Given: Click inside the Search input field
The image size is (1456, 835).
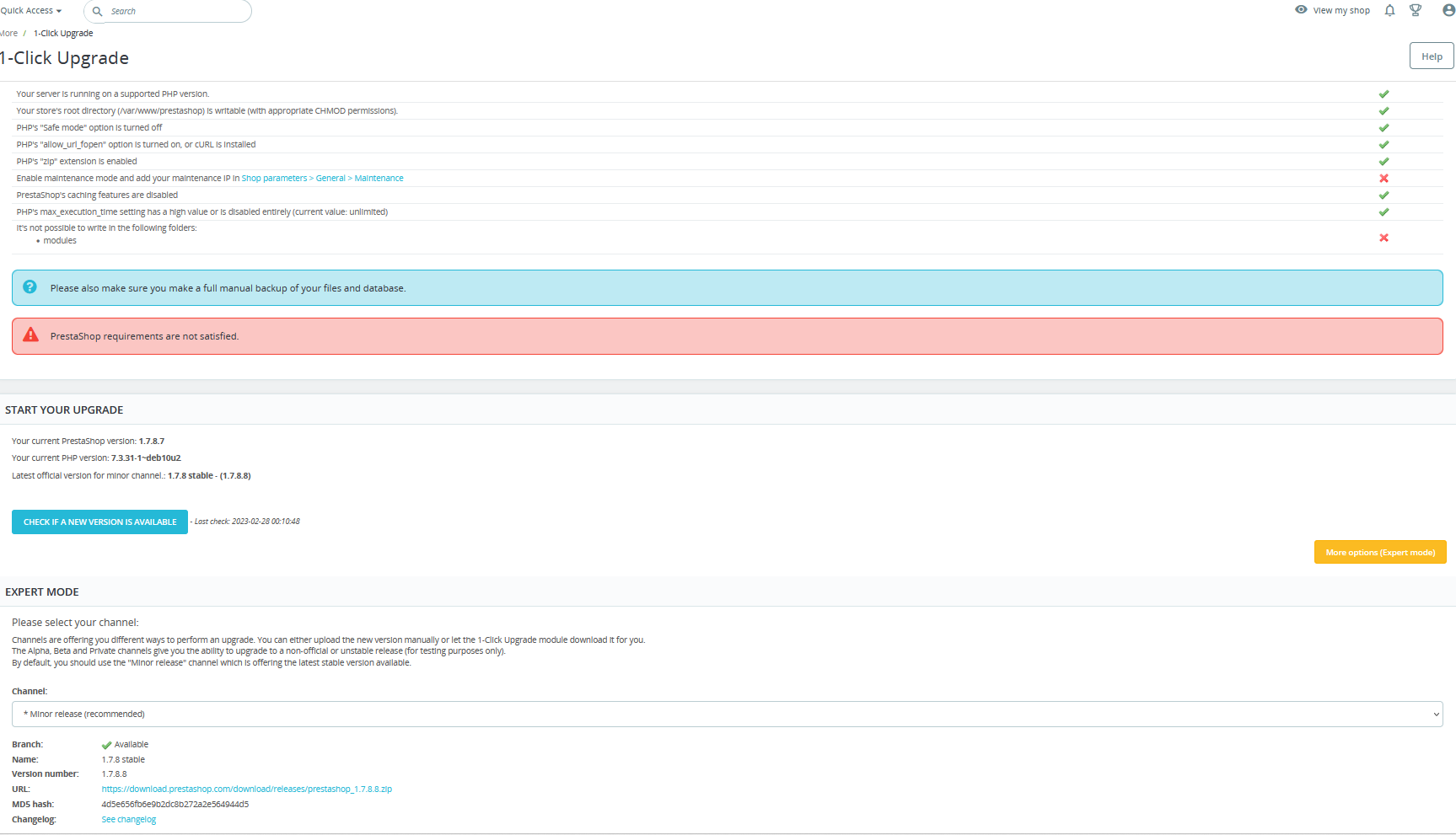Looking at the screenshot, I should point(167,11).
